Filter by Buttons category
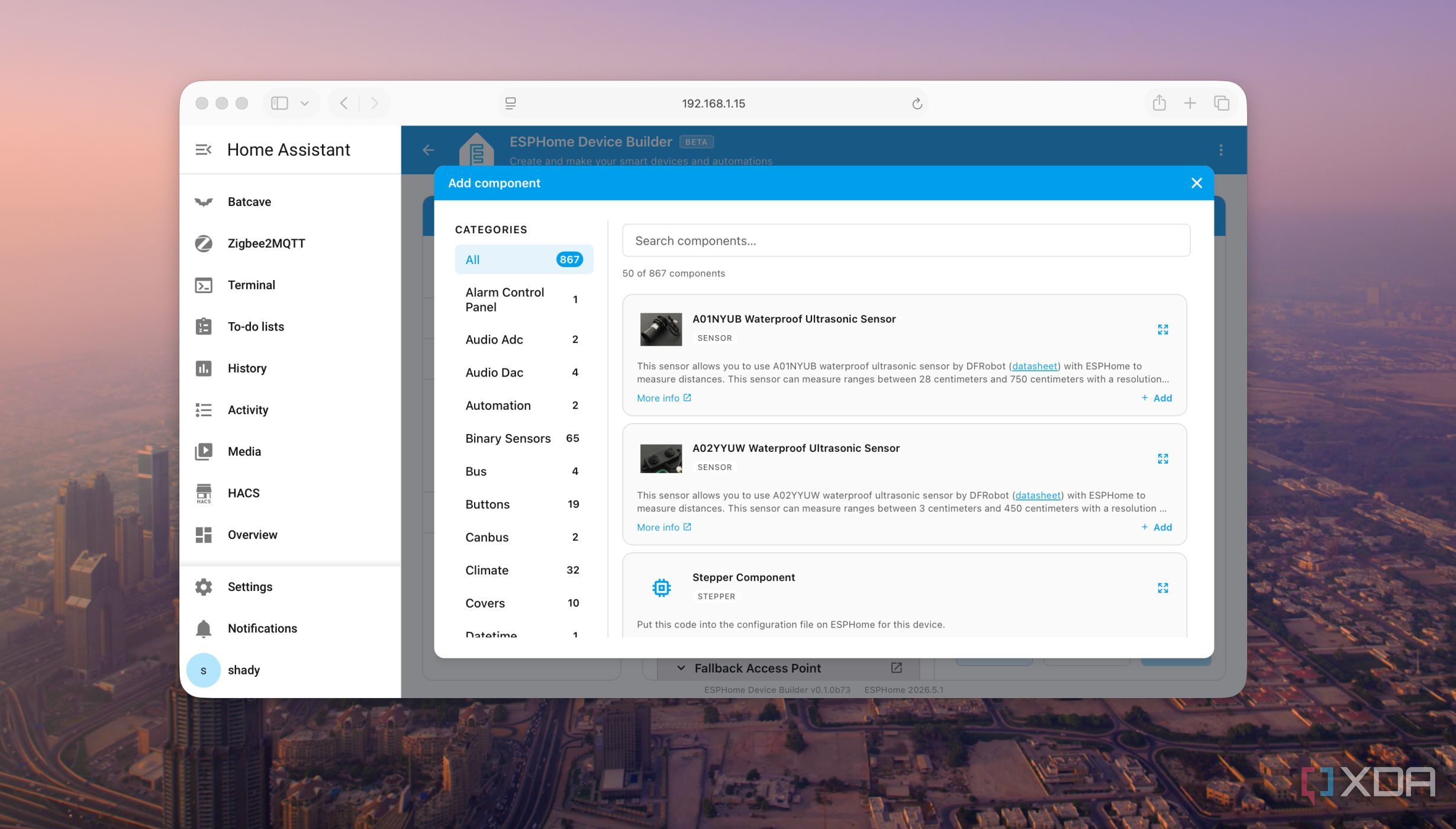 [524, 505]
